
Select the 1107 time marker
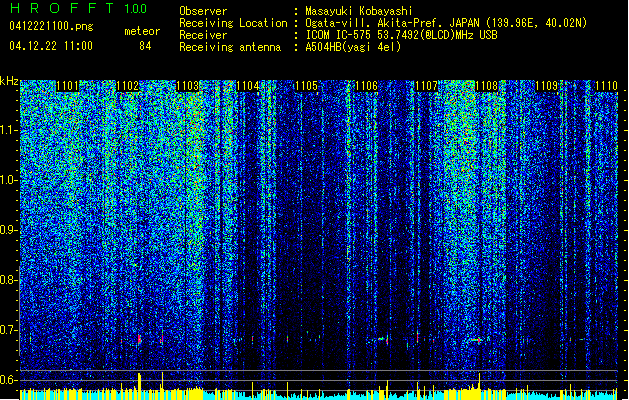pos(426,86)
